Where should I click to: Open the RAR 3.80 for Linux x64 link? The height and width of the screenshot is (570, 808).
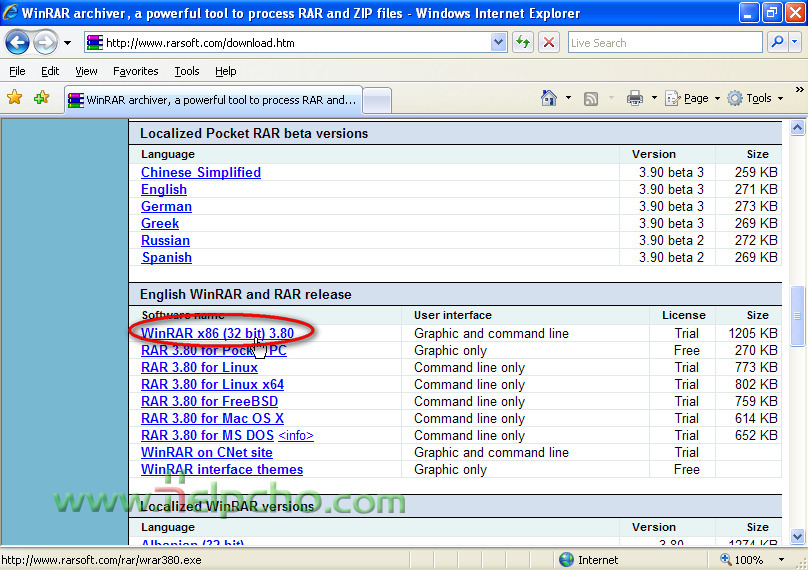coord(212,384)
